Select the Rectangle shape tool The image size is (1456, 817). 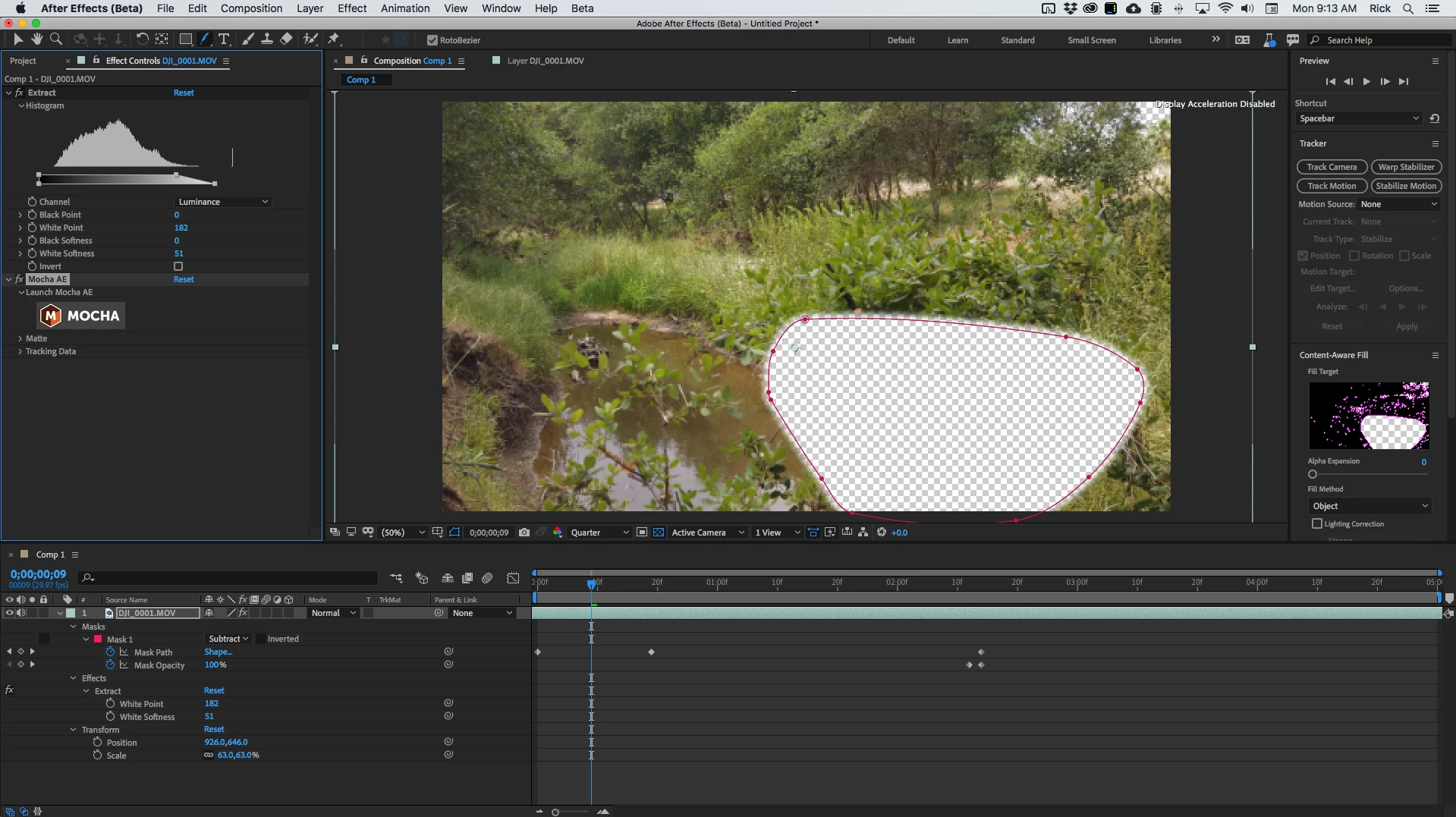(x=185, y=39)
